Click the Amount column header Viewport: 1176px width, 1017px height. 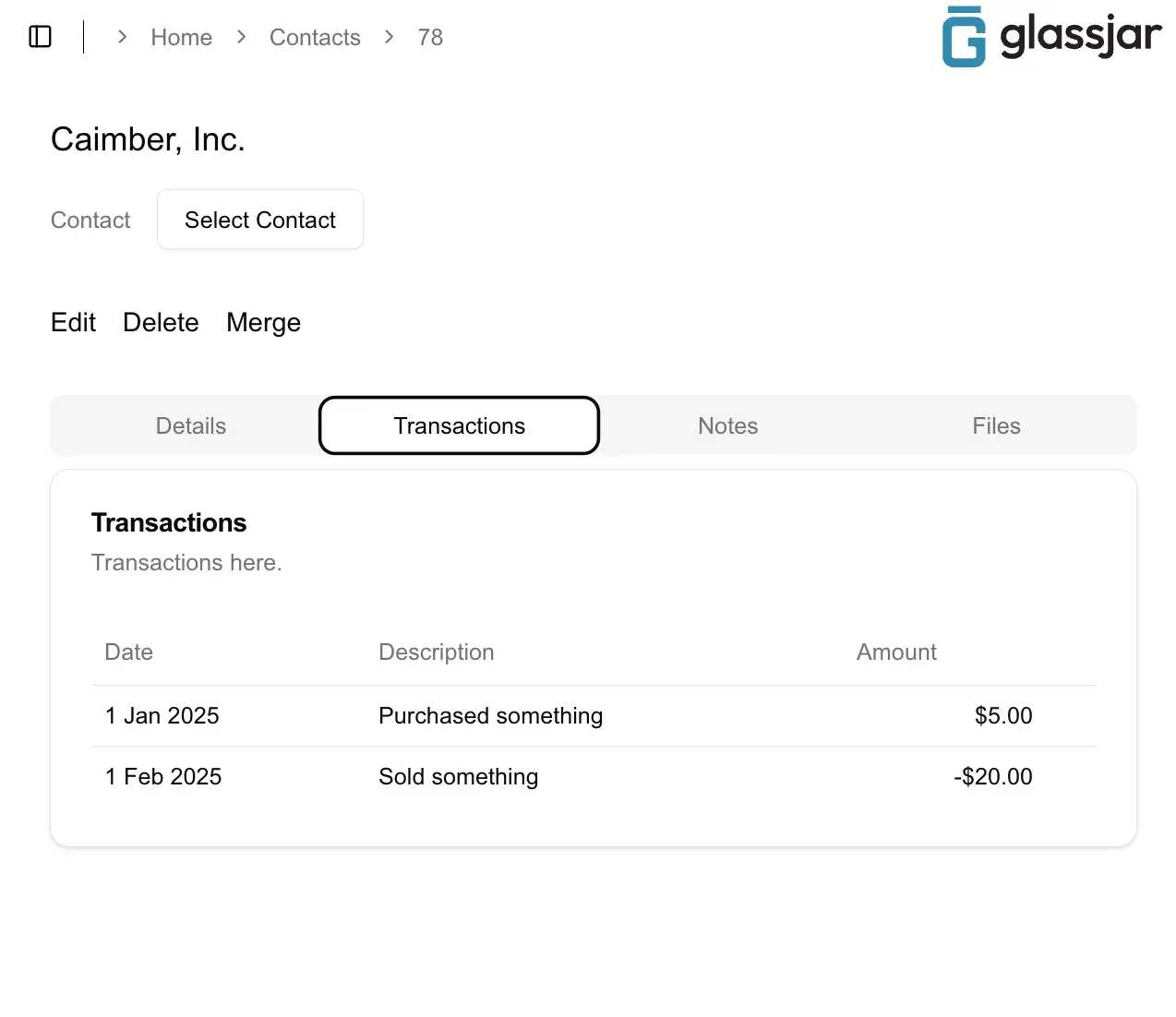(895, 652)
